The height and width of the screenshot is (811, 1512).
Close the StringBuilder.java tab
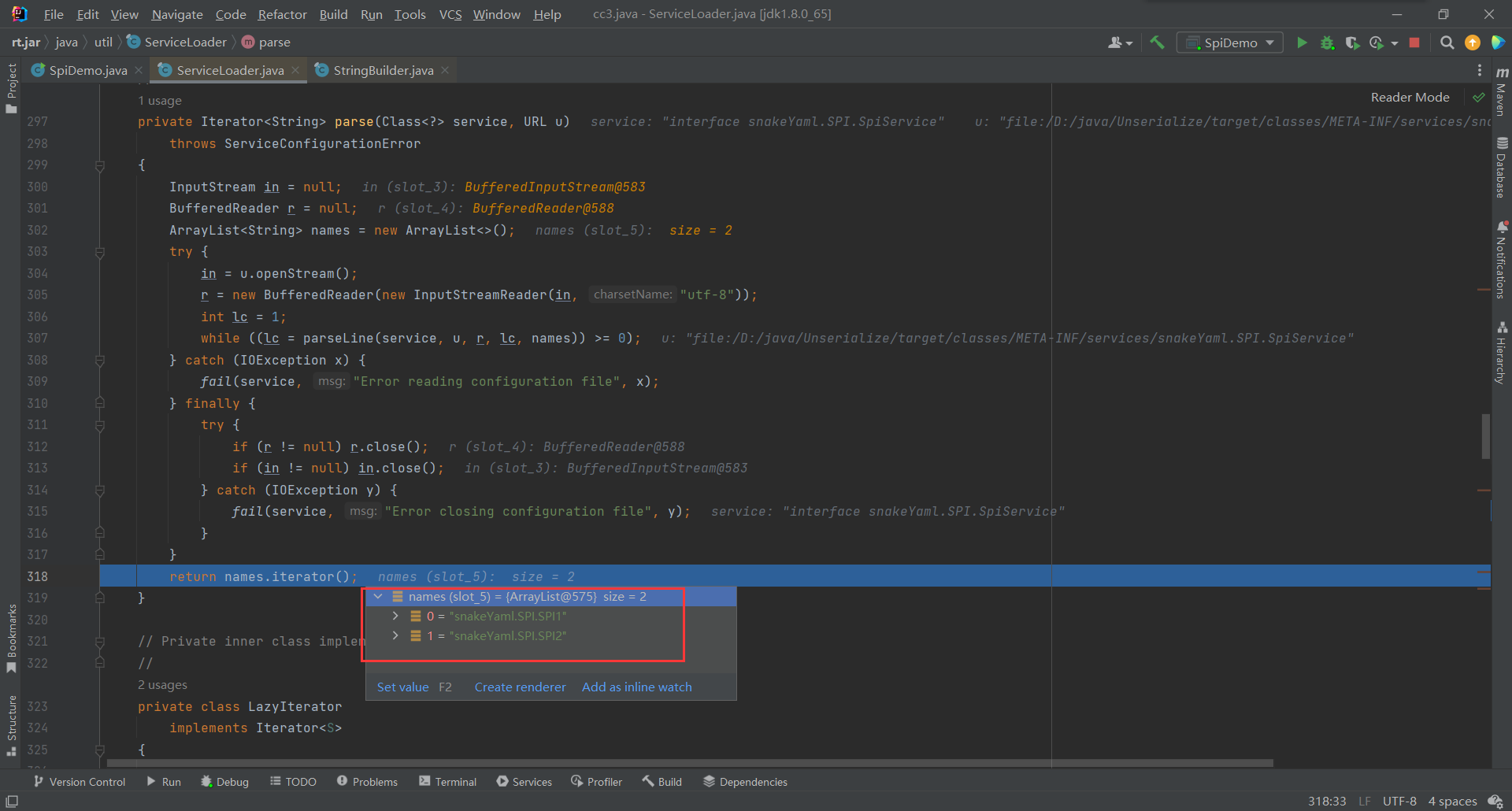click(x=445, y=70)
